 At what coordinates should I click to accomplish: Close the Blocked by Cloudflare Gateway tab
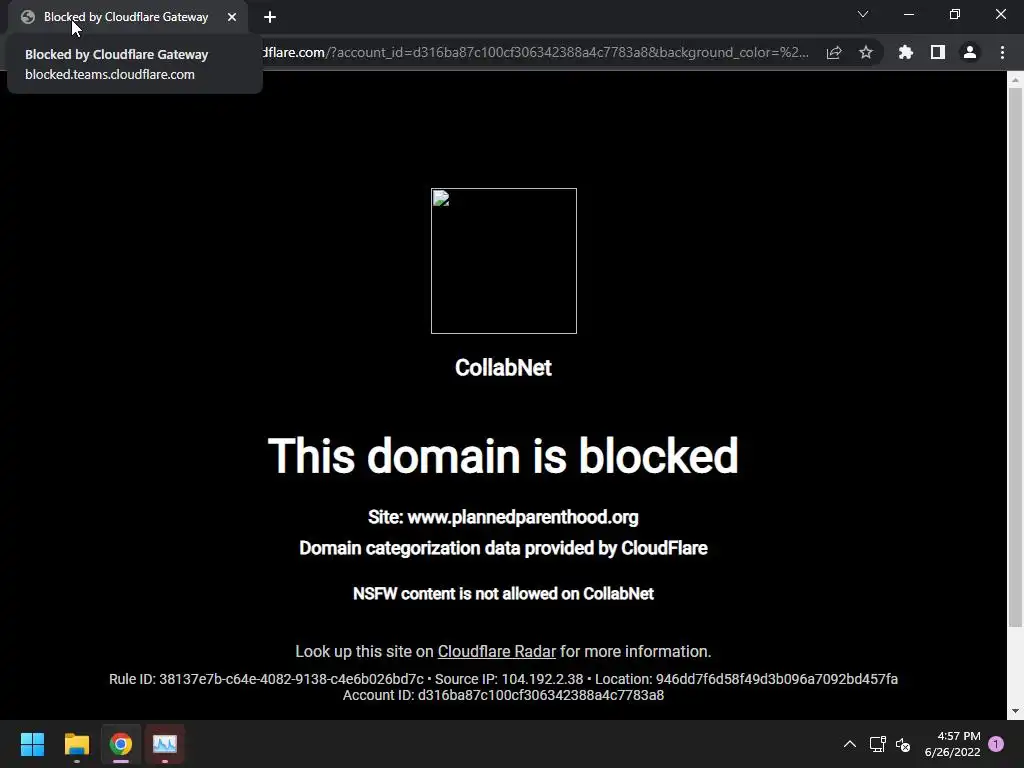[232, 17]
